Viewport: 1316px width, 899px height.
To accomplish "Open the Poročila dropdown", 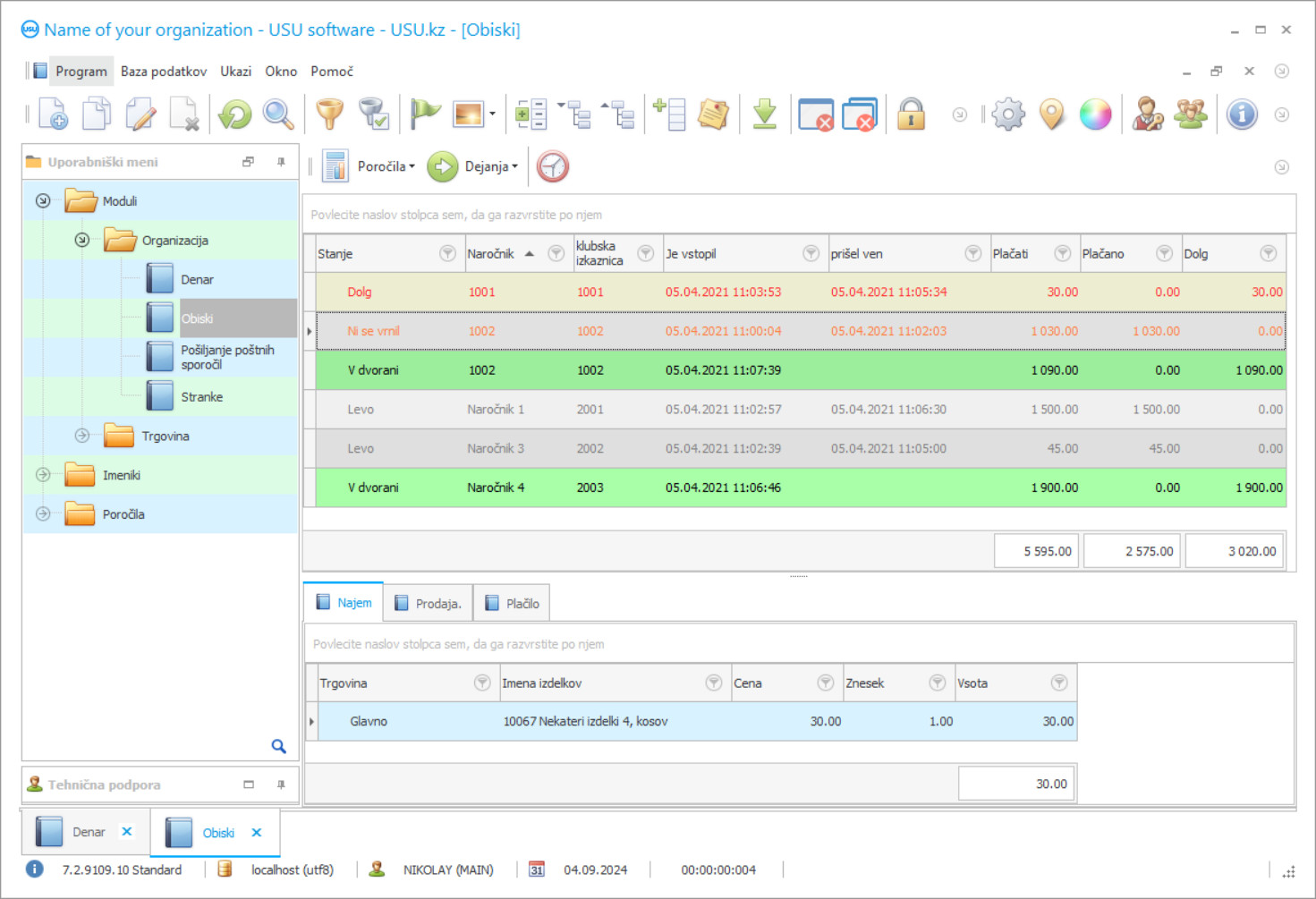I will (x=386, y=166).
